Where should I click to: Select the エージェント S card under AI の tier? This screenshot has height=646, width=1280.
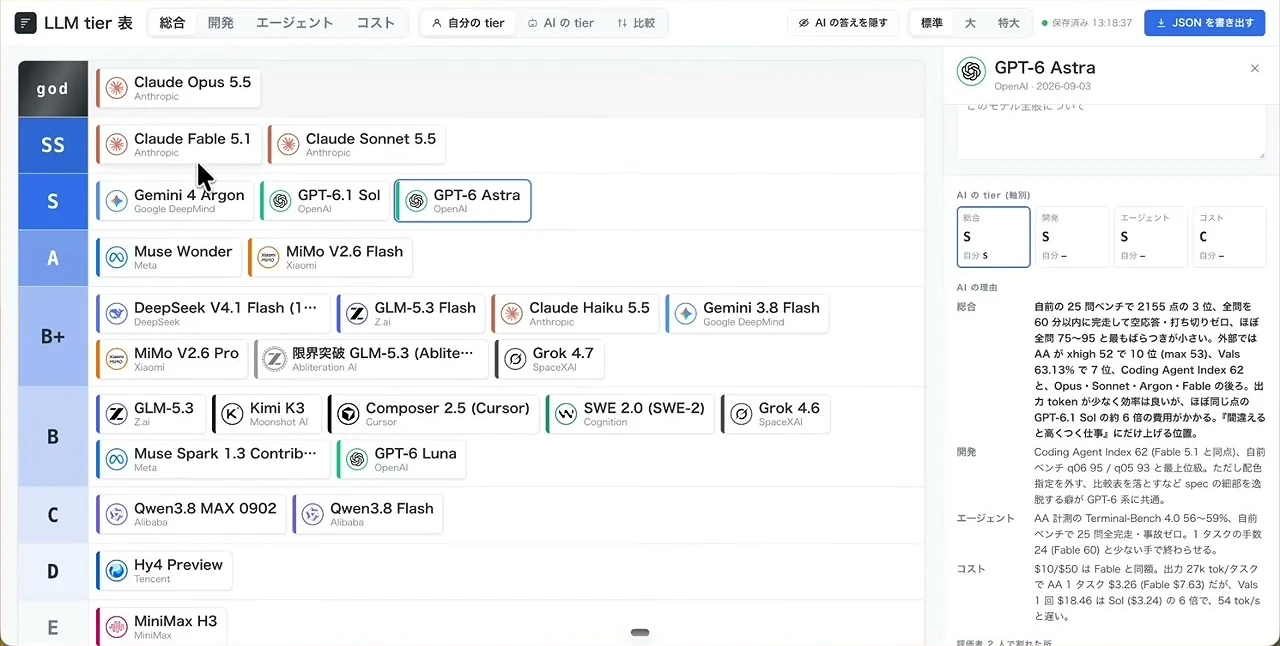point(1150,237)
